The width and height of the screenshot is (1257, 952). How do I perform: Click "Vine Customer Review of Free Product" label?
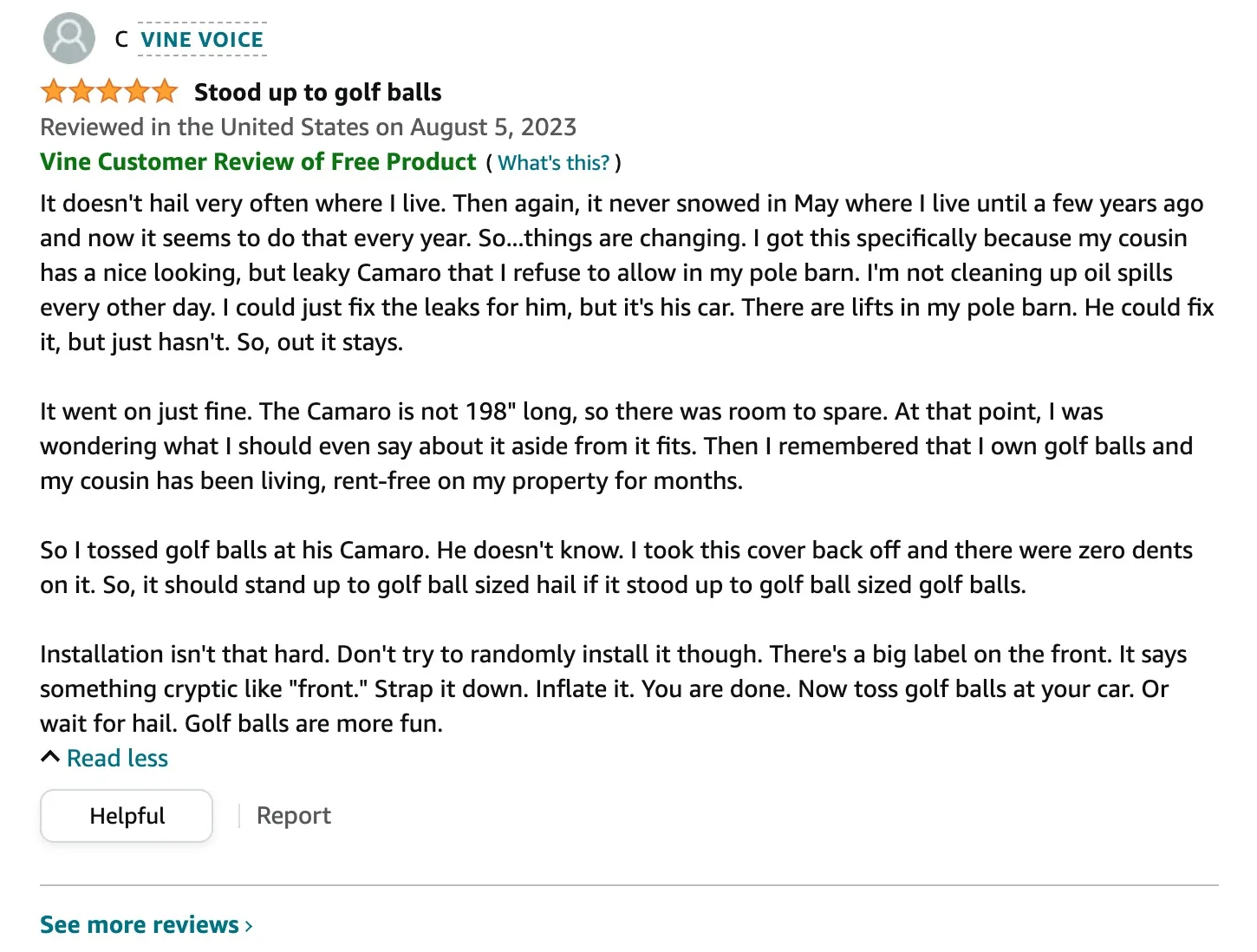pos(258,162)
